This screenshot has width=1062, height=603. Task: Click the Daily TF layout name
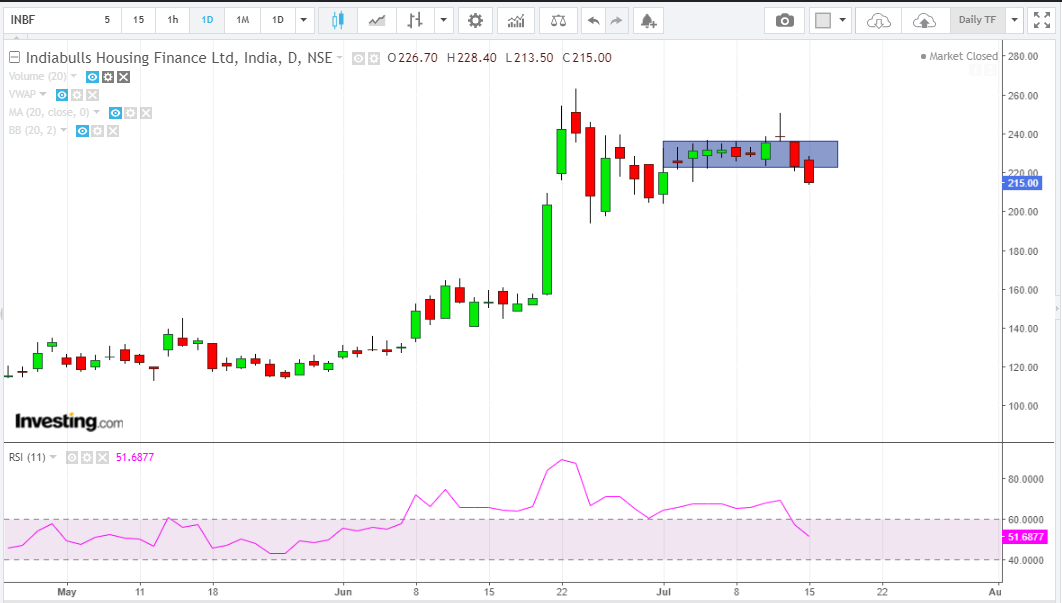977,20
